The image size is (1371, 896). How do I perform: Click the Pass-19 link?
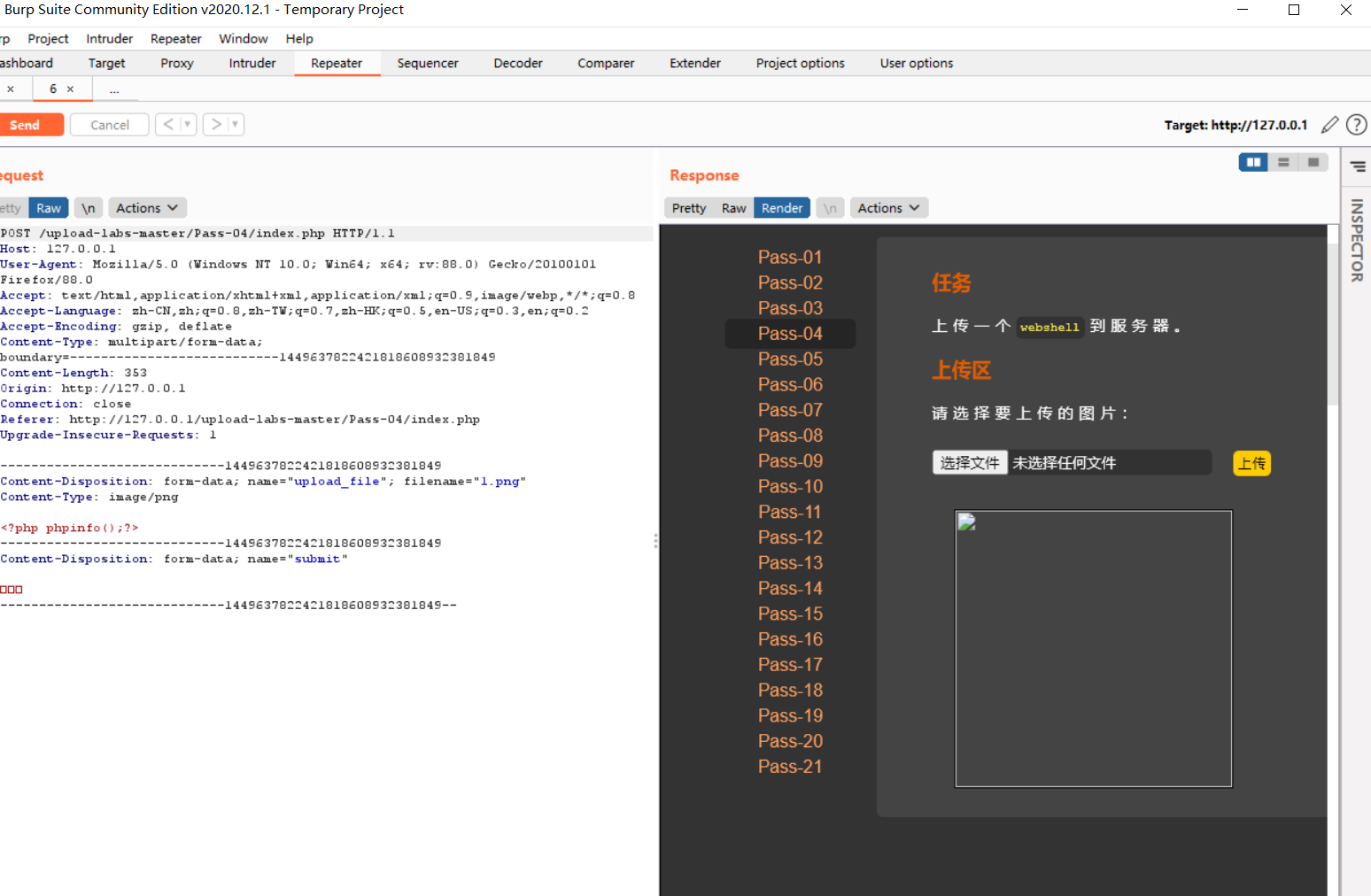coord(790,716)
